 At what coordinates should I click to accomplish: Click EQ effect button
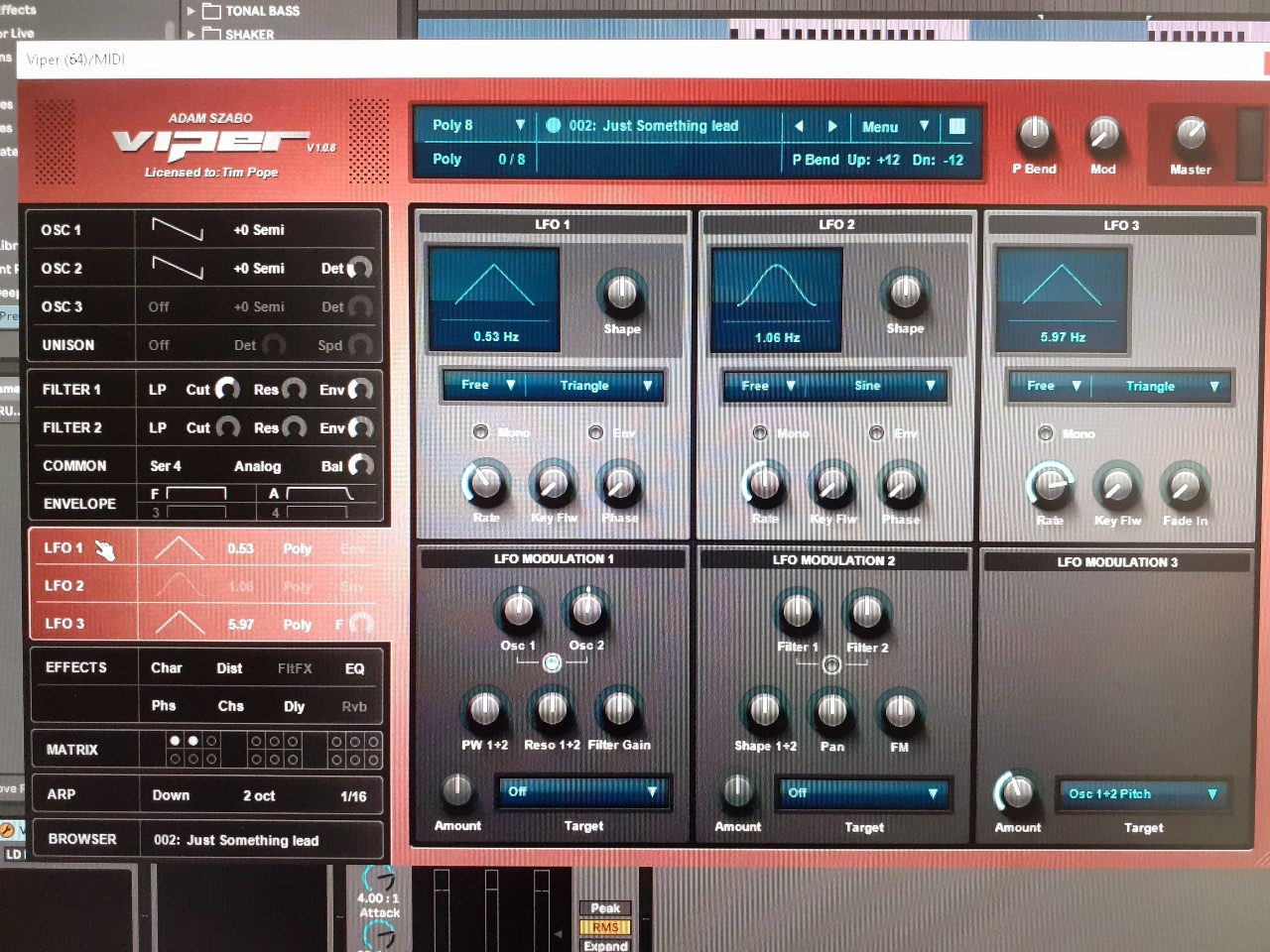[354, 668]
